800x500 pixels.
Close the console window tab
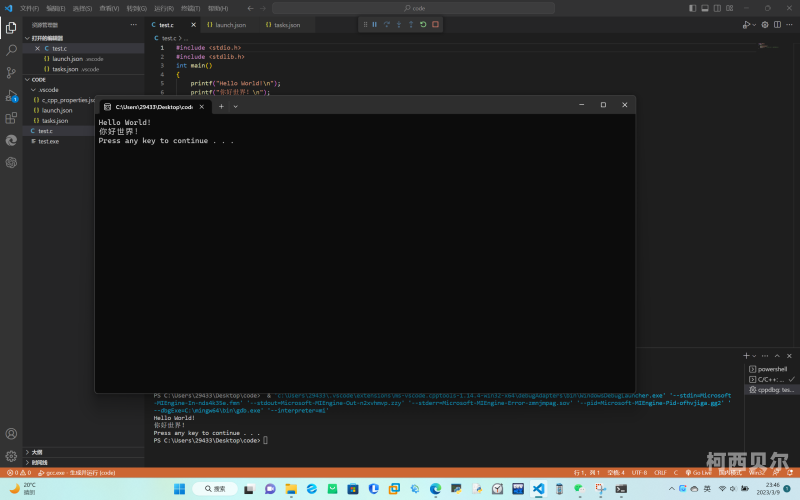pyautogui.click(x=202, y=107)
